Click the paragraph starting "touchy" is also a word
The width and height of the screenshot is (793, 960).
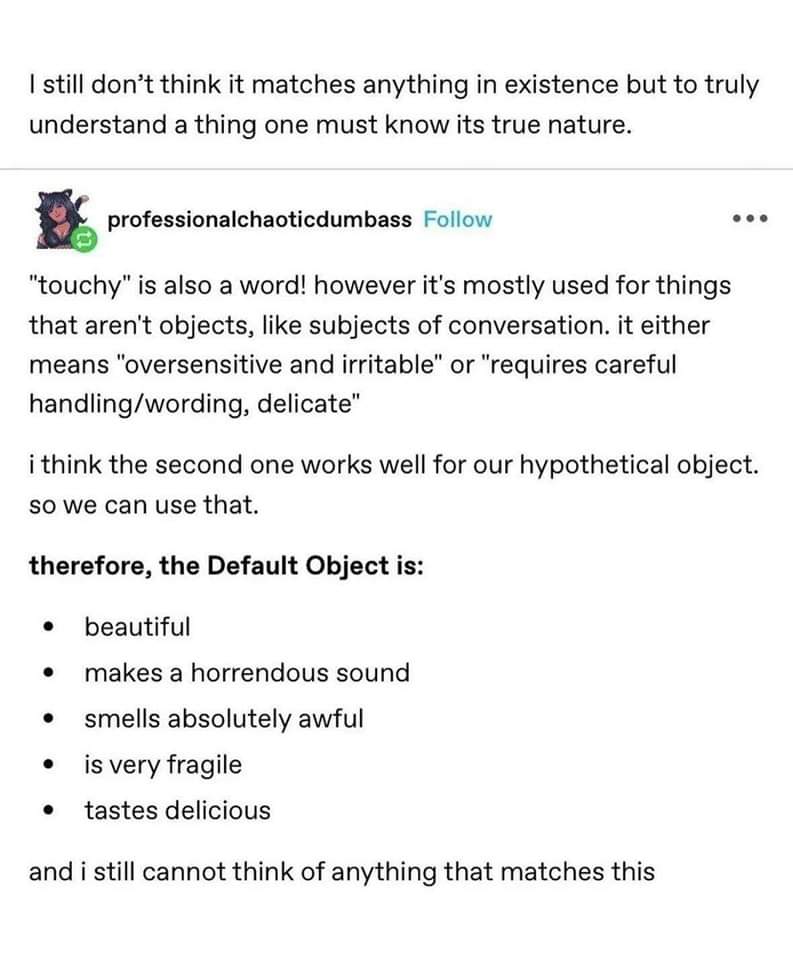pos(380,345)
